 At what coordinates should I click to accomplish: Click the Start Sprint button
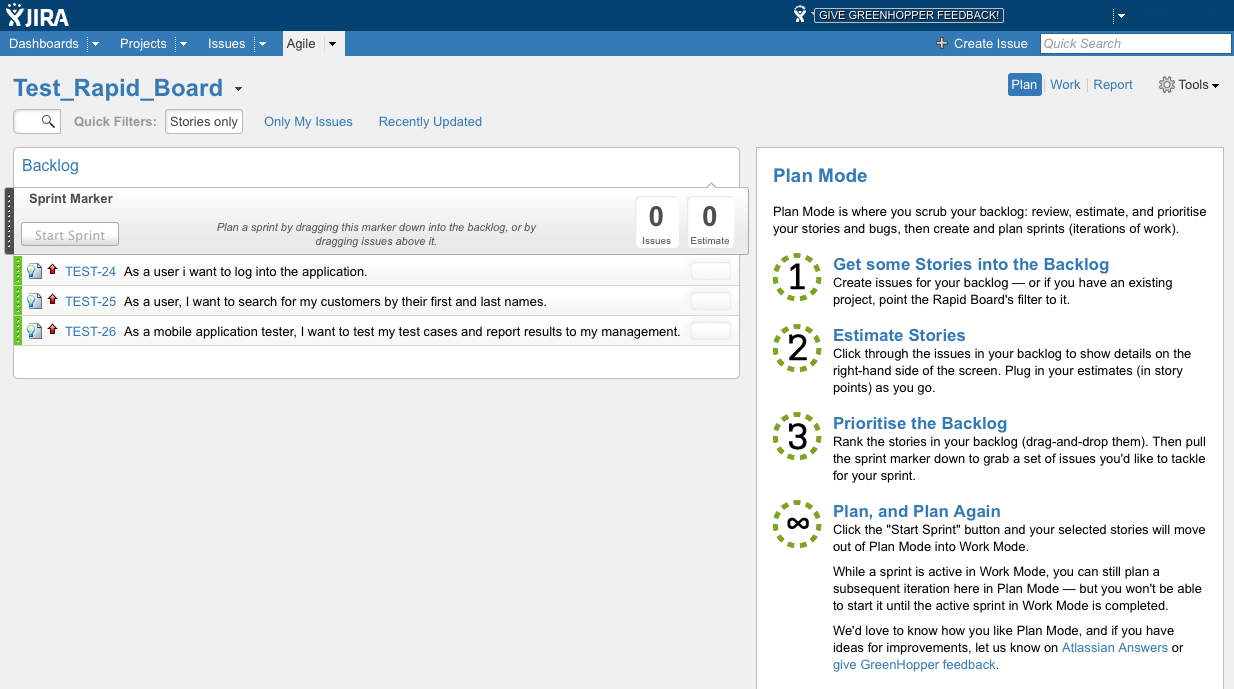click(70, 235)
